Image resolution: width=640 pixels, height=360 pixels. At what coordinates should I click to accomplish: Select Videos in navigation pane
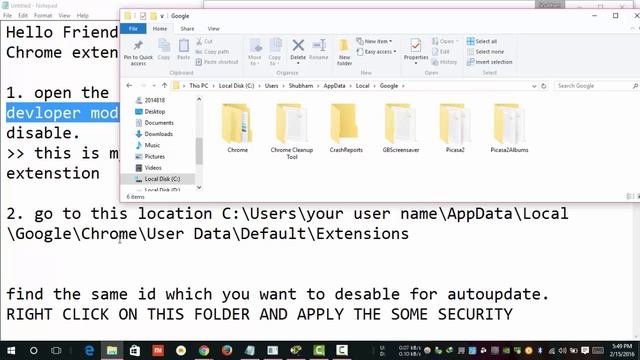coord(153,168)
